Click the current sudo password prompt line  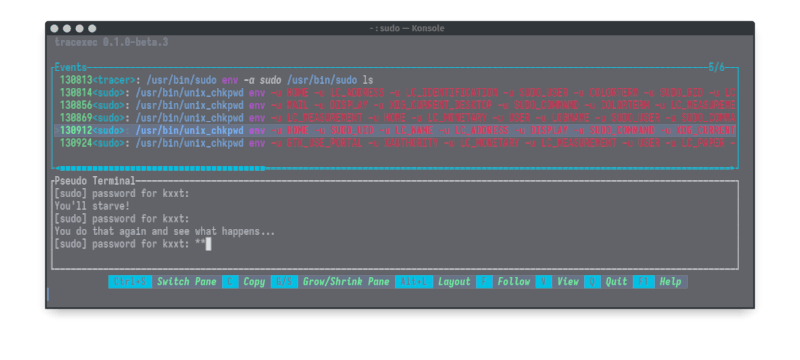[x=133, y=244]
